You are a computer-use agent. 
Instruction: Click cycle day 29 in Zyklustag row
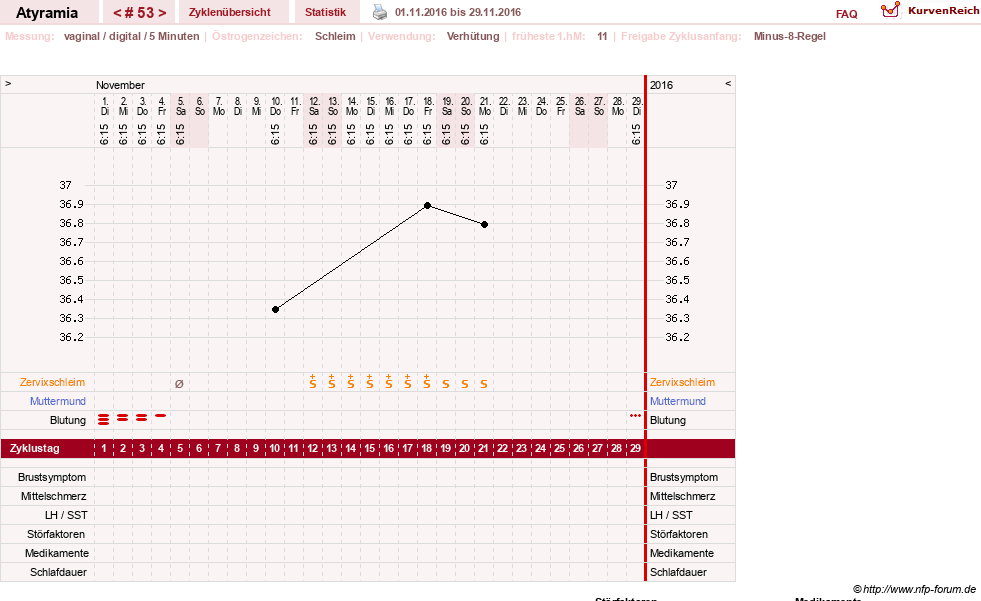[635, 448]
